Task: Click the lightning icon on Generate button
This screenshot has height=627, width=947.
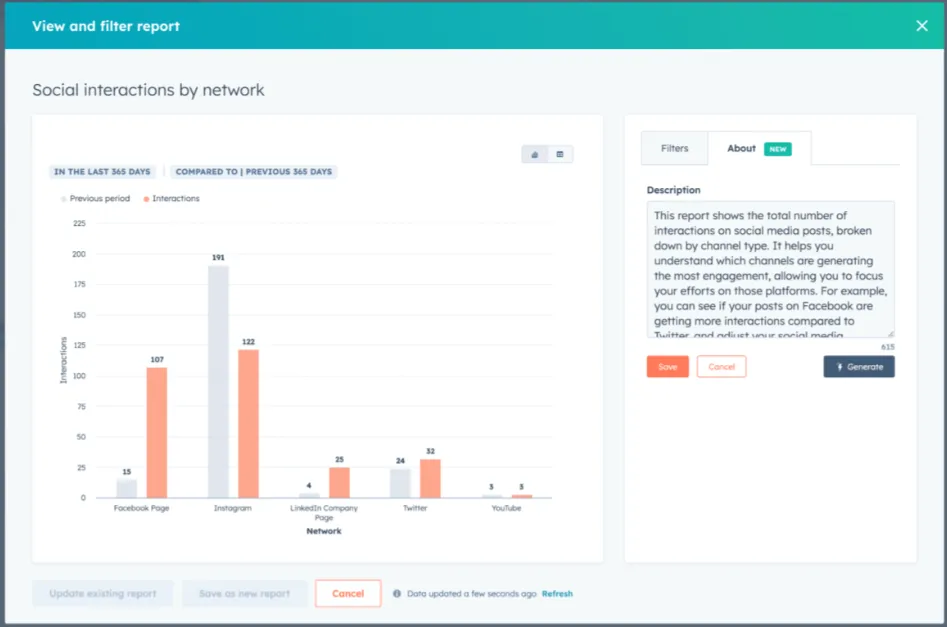Action: point(839,367)
